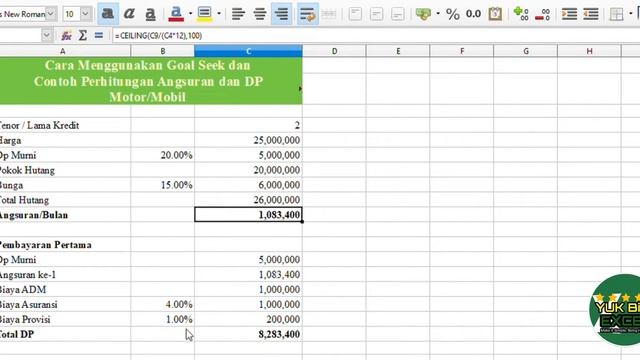Center cell content vertically
Screen dimensions: 640x360
click(376, 14)
